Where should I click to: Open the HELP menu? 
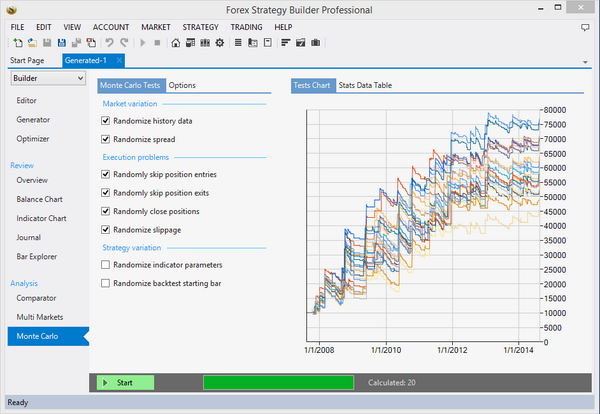(283, 27)
